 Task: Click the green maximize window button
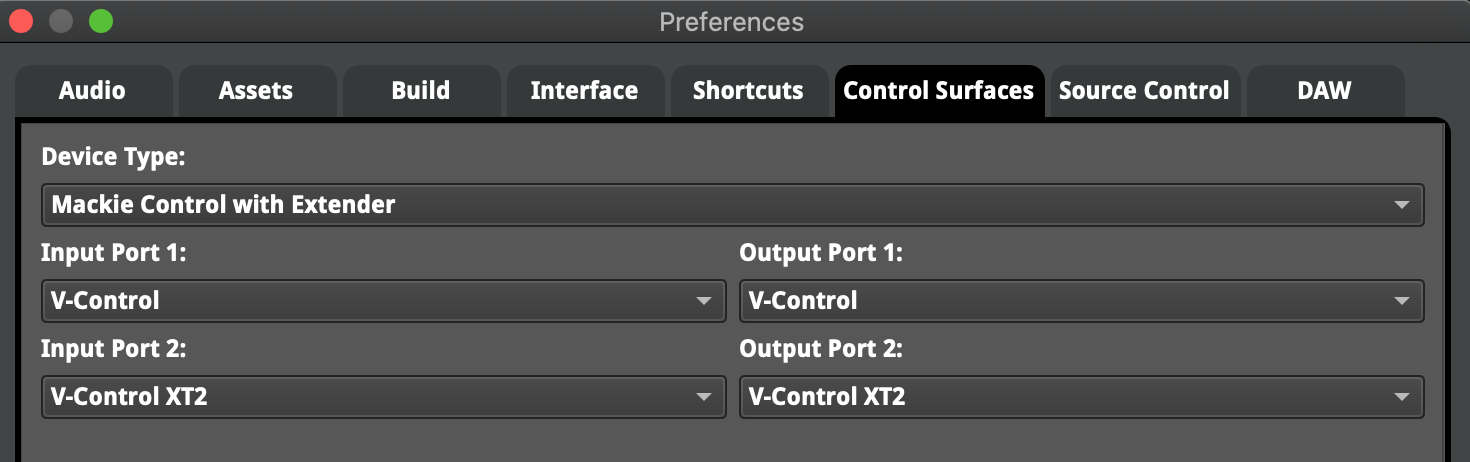[101, 21]
